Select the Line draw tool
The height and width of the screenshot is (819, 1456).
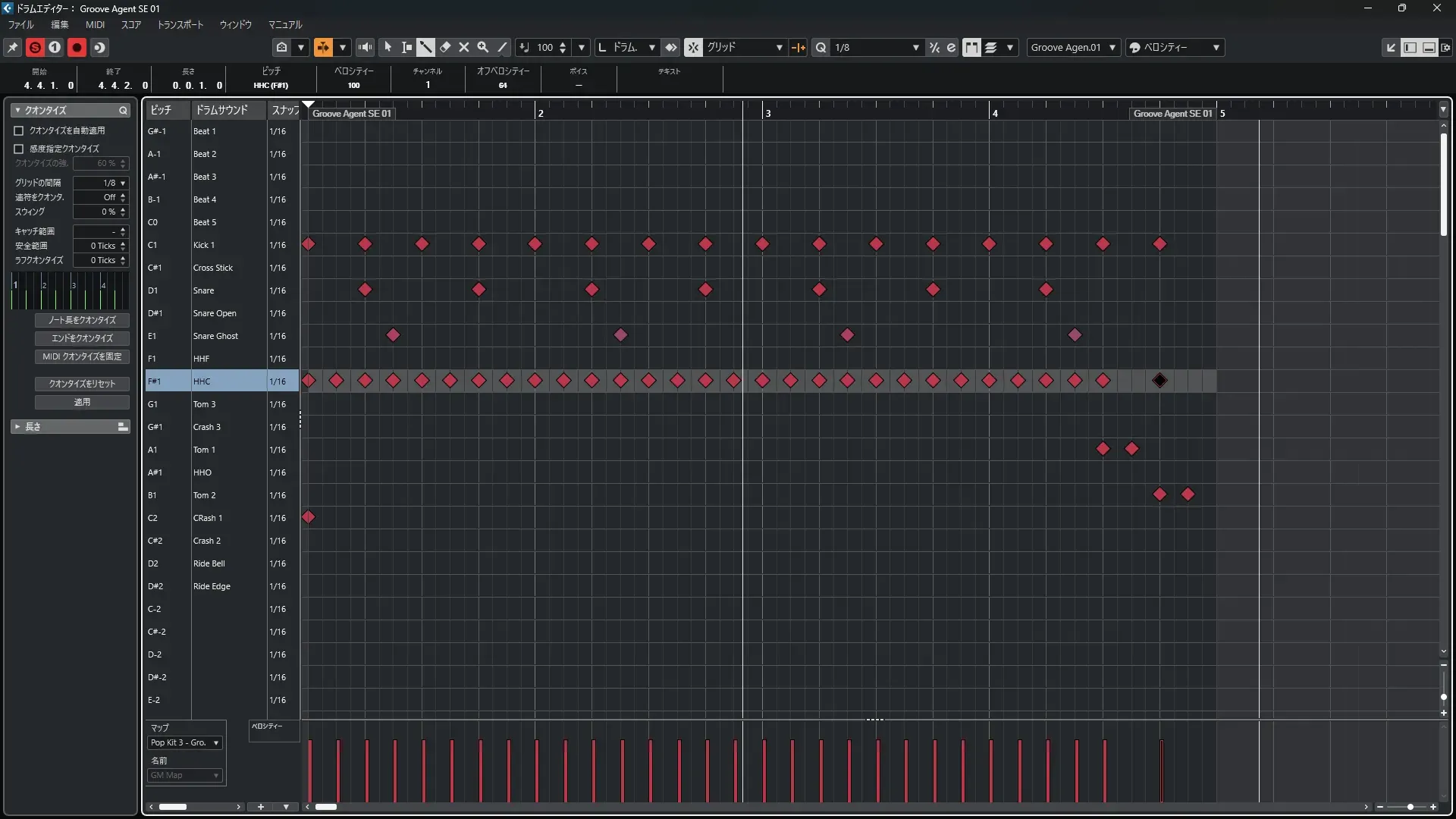coord(502,47)
